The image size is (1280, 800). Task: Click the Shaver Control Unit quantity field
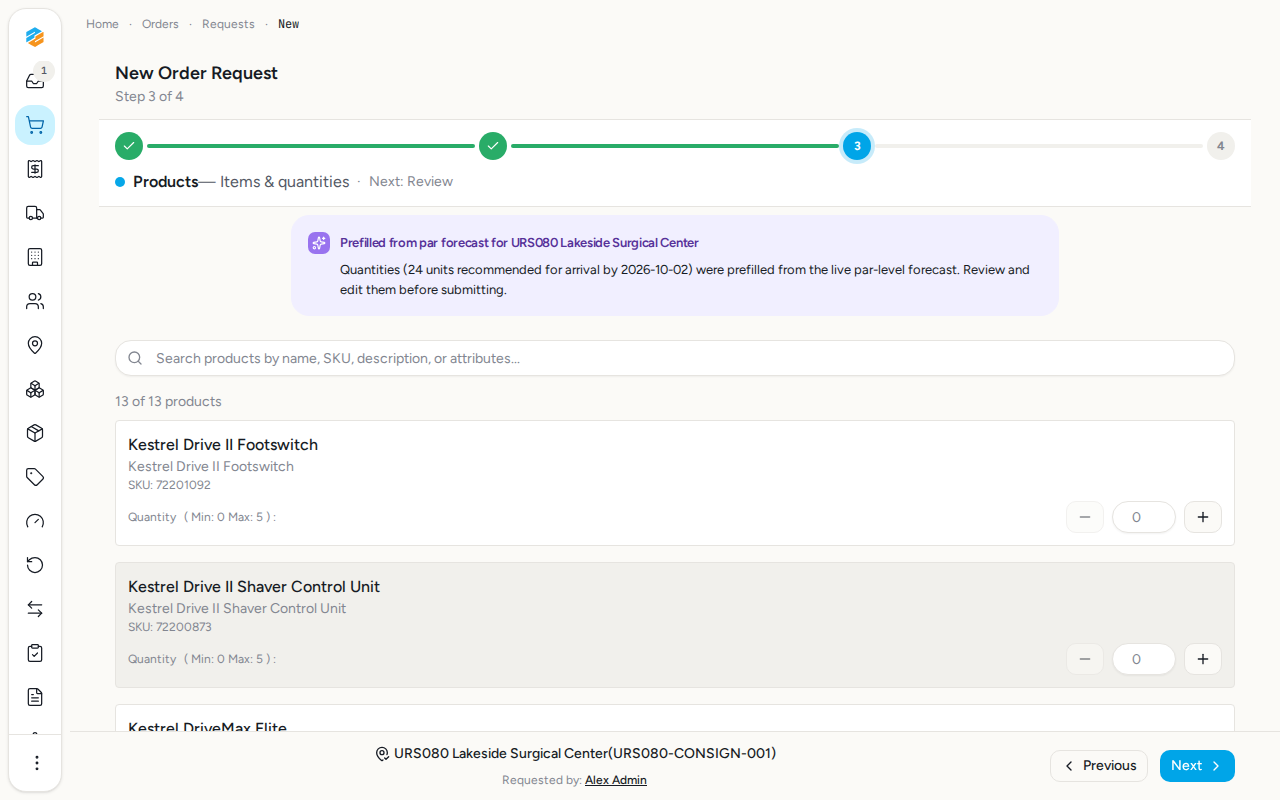(x=1144, y=659)
